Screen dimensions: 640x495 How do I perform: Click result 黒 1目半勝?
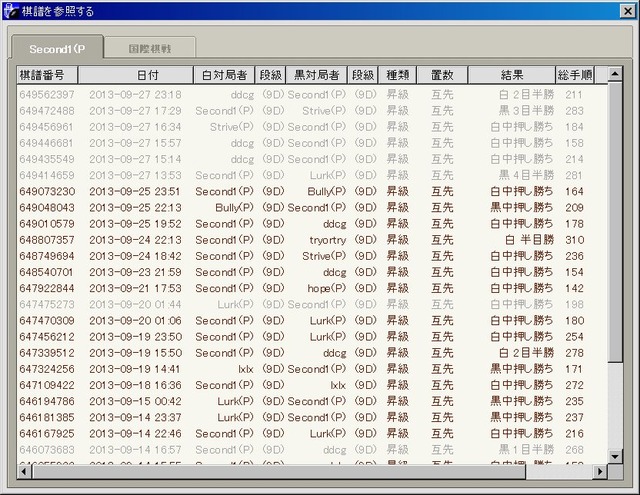tap(526, 450)
